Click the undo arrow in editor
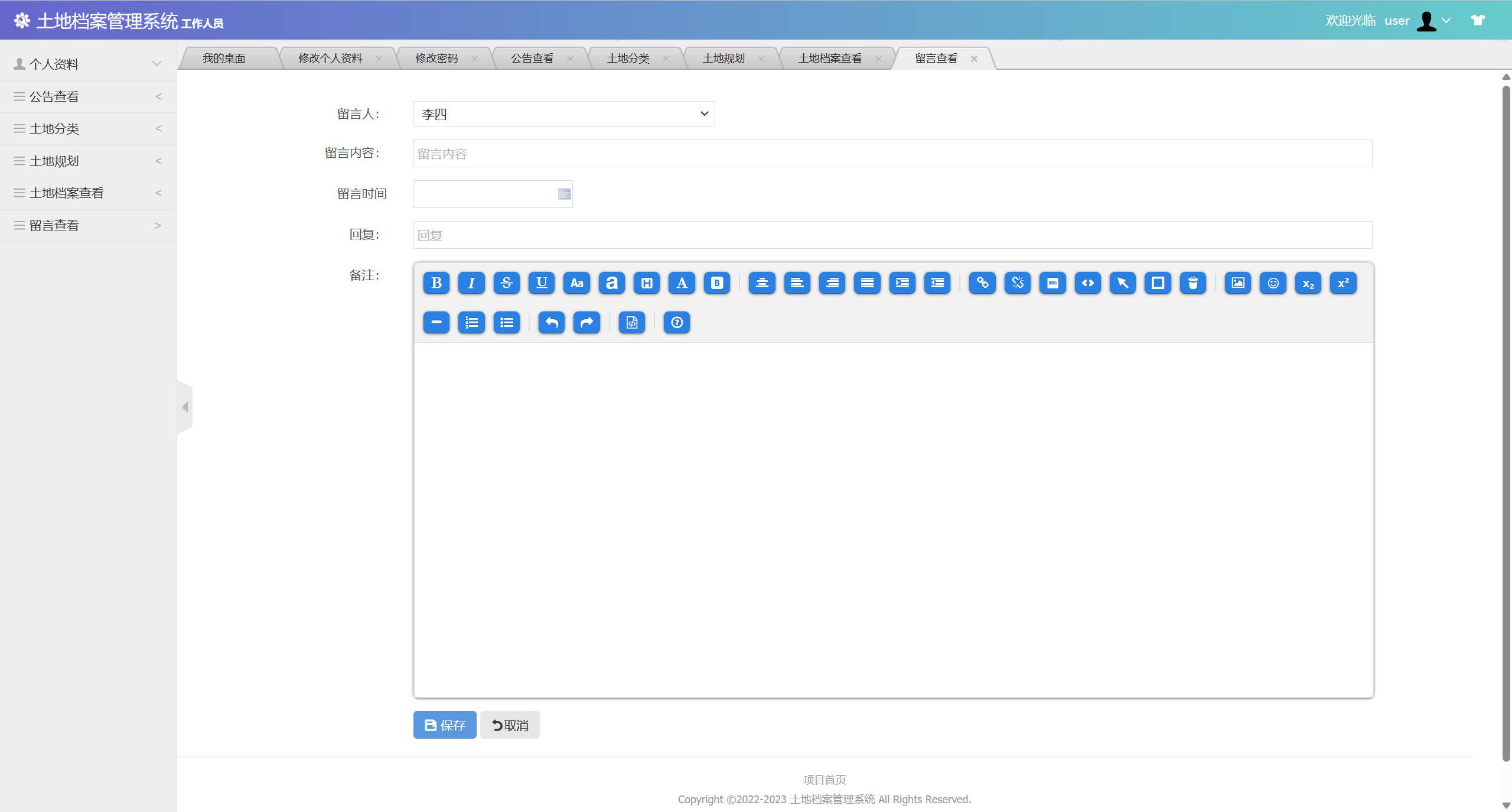 click(x=551, y=323)
